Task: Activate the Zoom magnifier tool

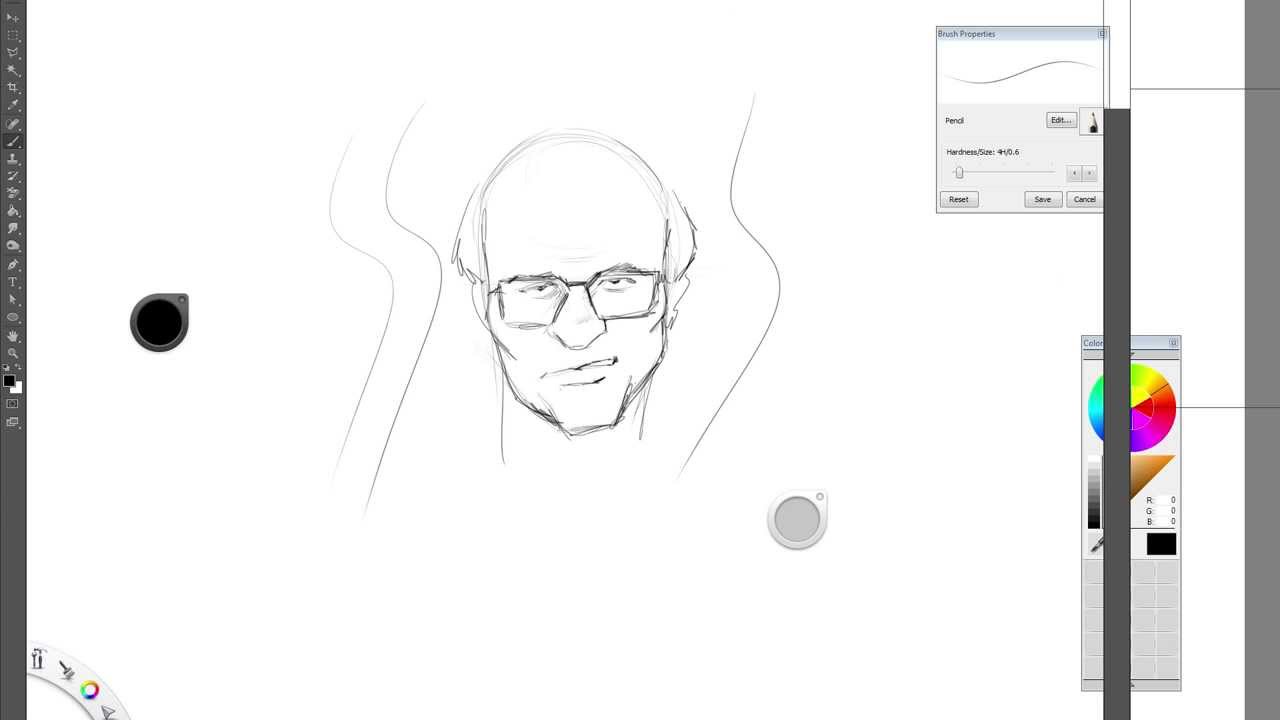Action: pos(13,351)
